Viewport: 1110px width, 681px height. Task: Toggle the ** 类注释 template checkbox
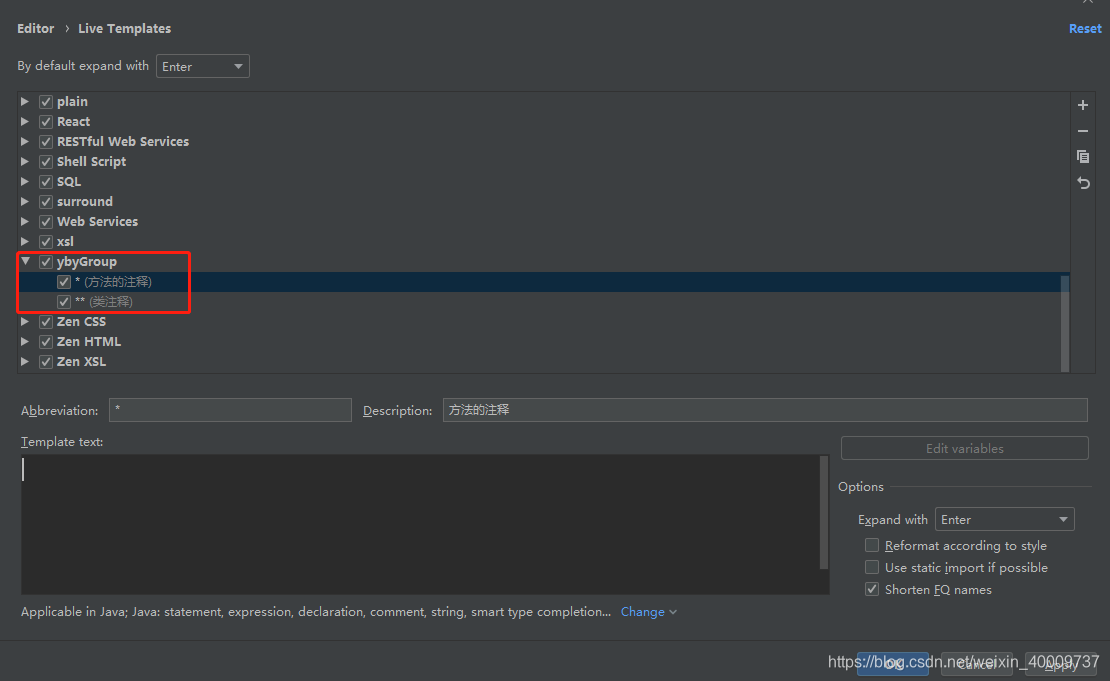coord(64,302)
